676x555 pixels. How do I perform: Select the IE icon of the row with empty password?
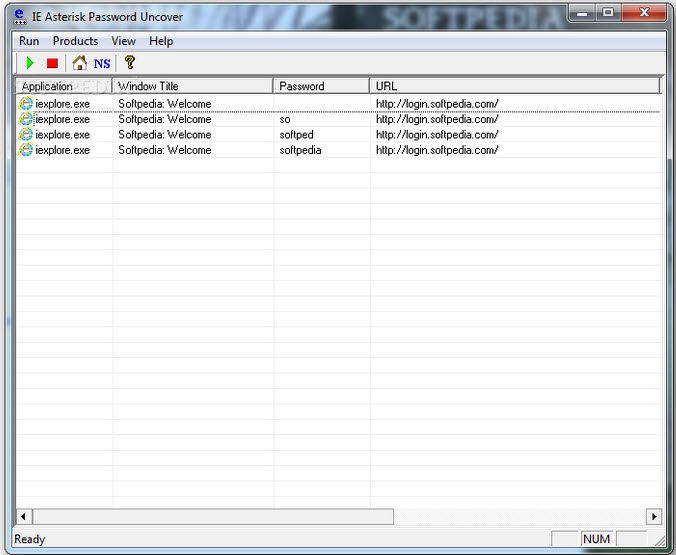coord(26,103)
